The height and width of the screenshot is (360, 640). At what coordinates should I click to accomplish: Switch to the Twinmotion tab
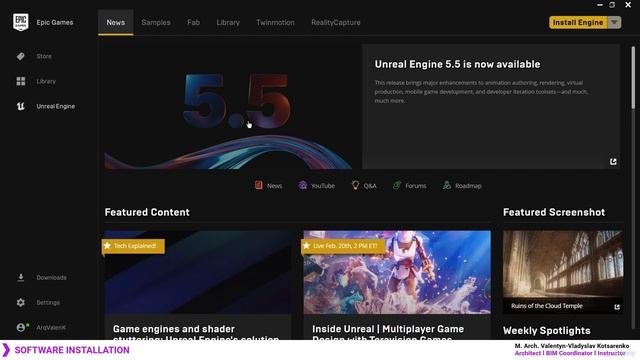click(275, 22)
